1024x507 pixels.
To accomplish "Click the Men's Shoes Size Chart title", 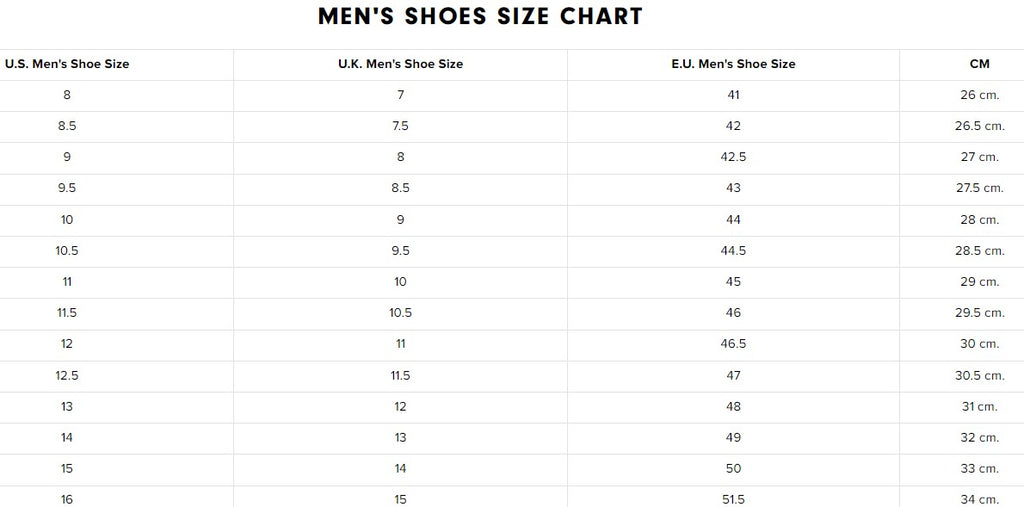I will (480, 17).
